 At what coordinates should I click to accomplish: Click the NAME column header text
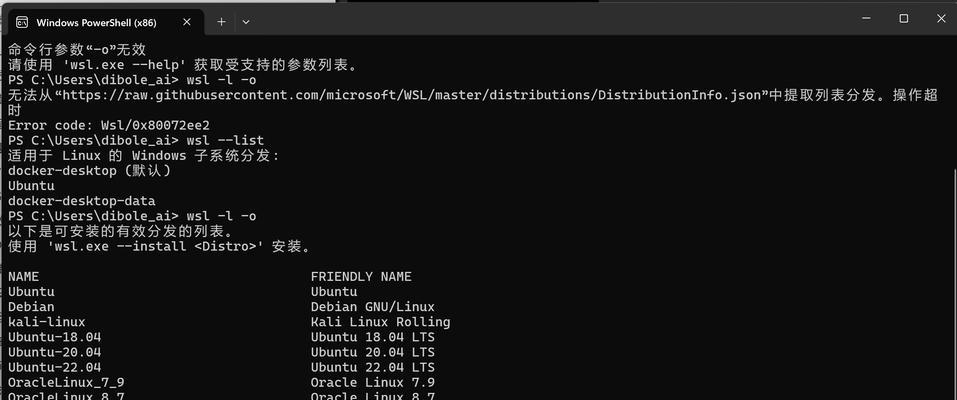point(24,277)
